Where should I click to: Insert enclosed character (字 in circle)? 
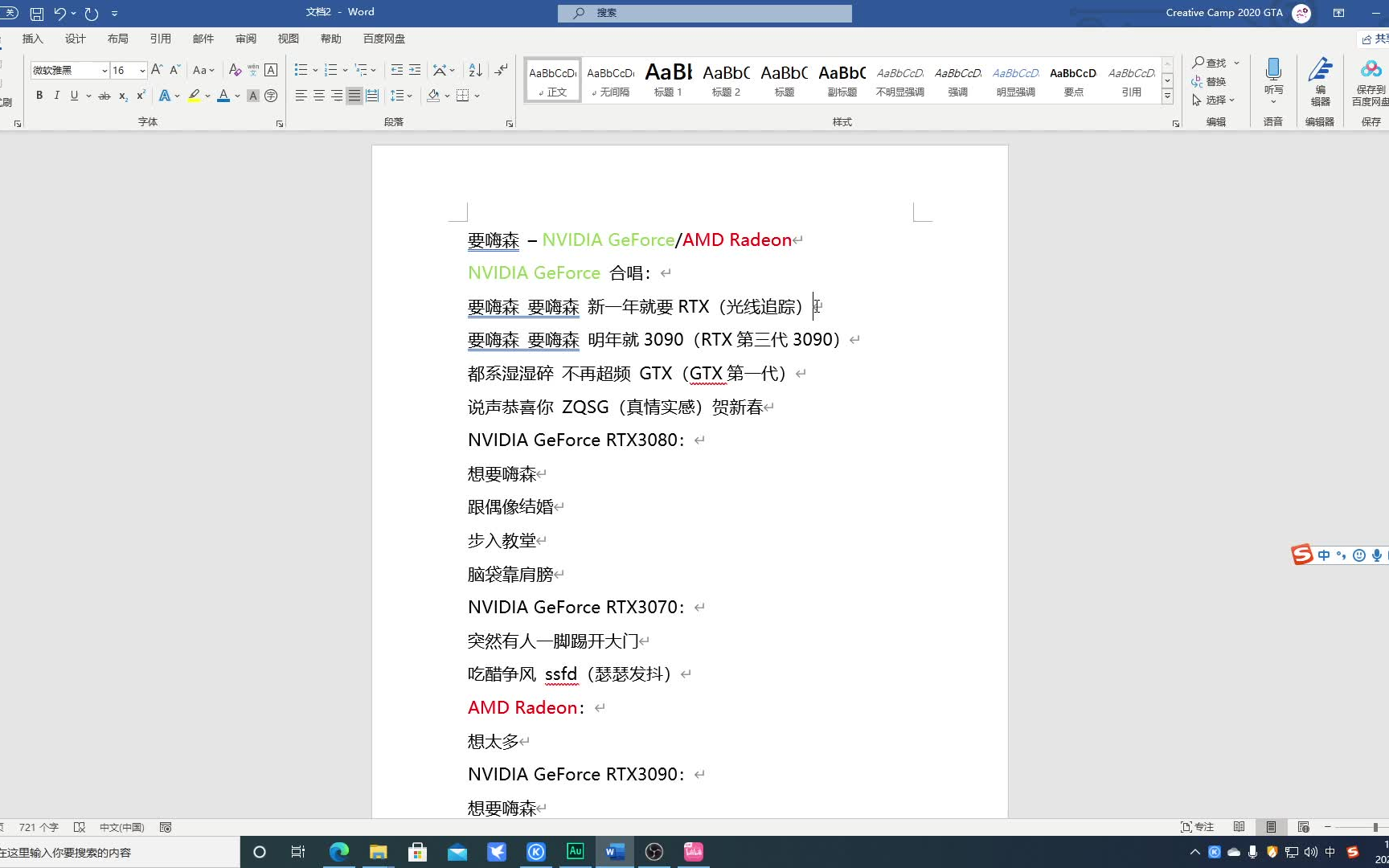(x=271, y=96)
